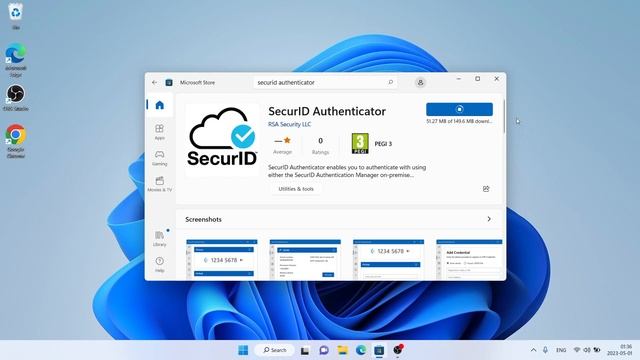Click the Microsoft Store logo icon
Screen dimensions: 640x360
click(x=169, y=82)
